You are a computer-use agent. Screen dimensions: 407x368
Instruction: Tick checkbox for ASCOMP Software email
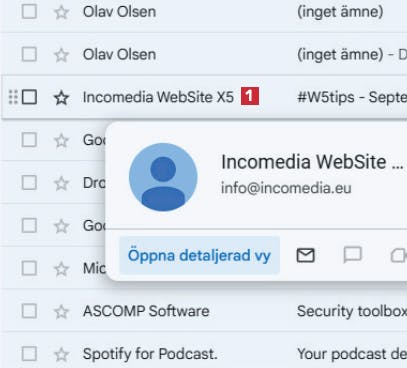click(x=29, y=311)
